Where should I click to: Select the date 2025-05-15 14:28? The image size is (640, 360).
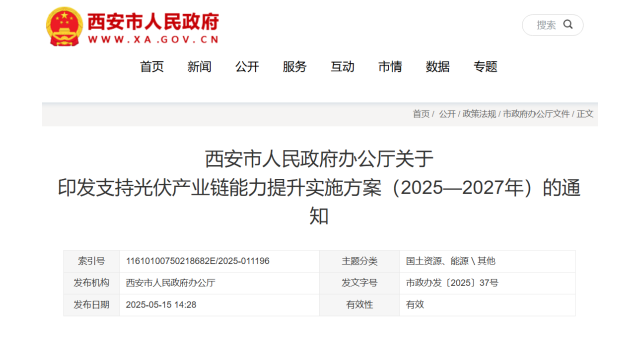point(161,305)
